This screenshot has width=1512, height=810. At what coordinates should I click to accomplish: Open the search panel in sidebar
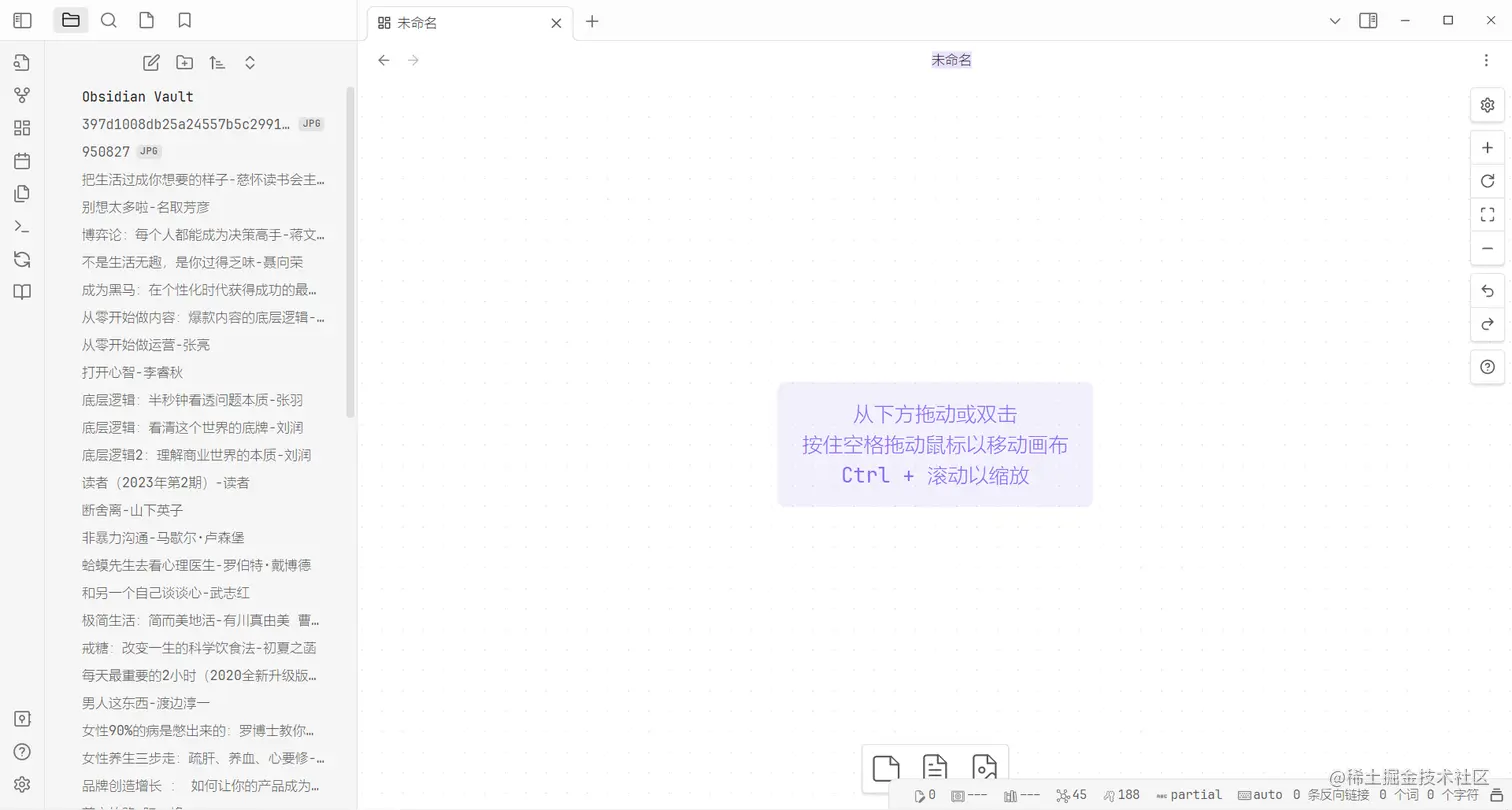point(109,20)
